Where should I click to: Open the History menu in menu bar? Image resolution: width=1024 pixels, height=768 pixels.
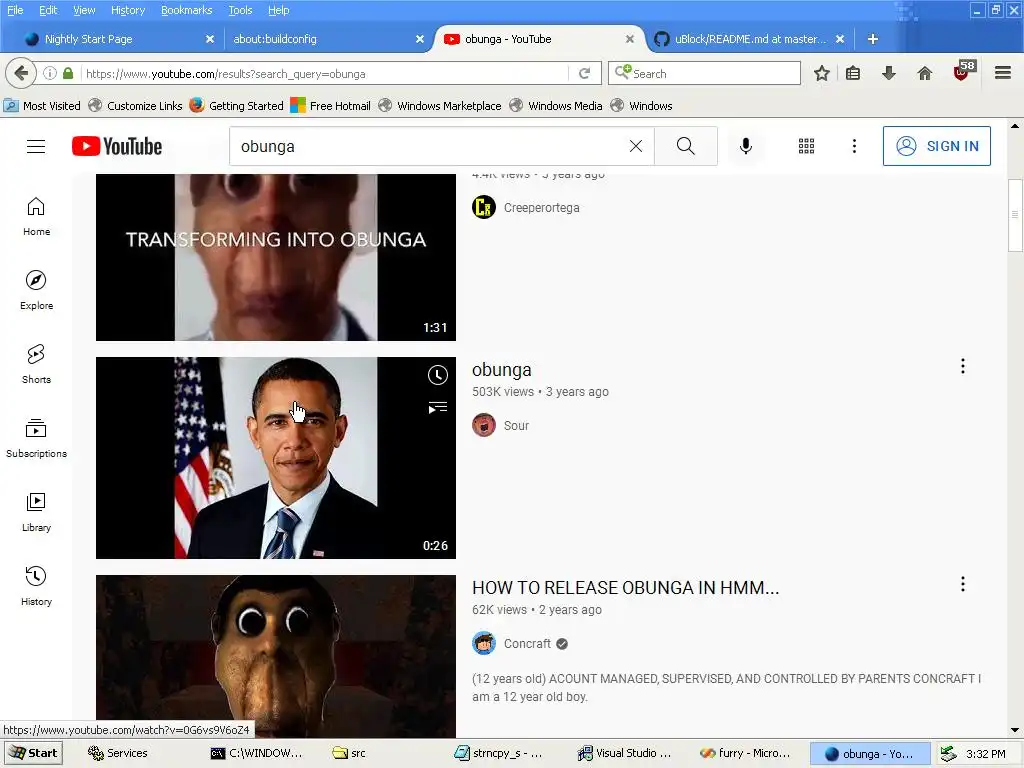tap(128, 10)
